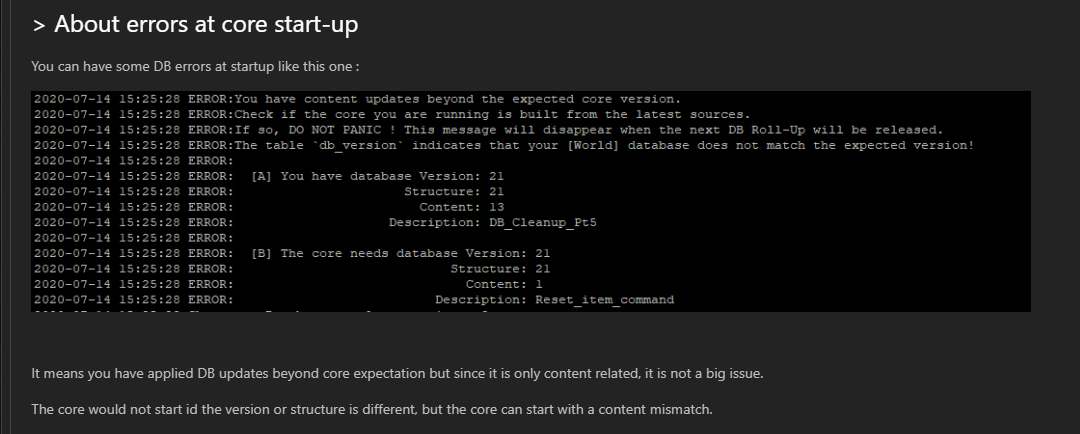The height and width of the screenshot is (434, 1080).
Task: Click the 'It means you have applied DB updates' paragraph
Action: click(397, 373)
